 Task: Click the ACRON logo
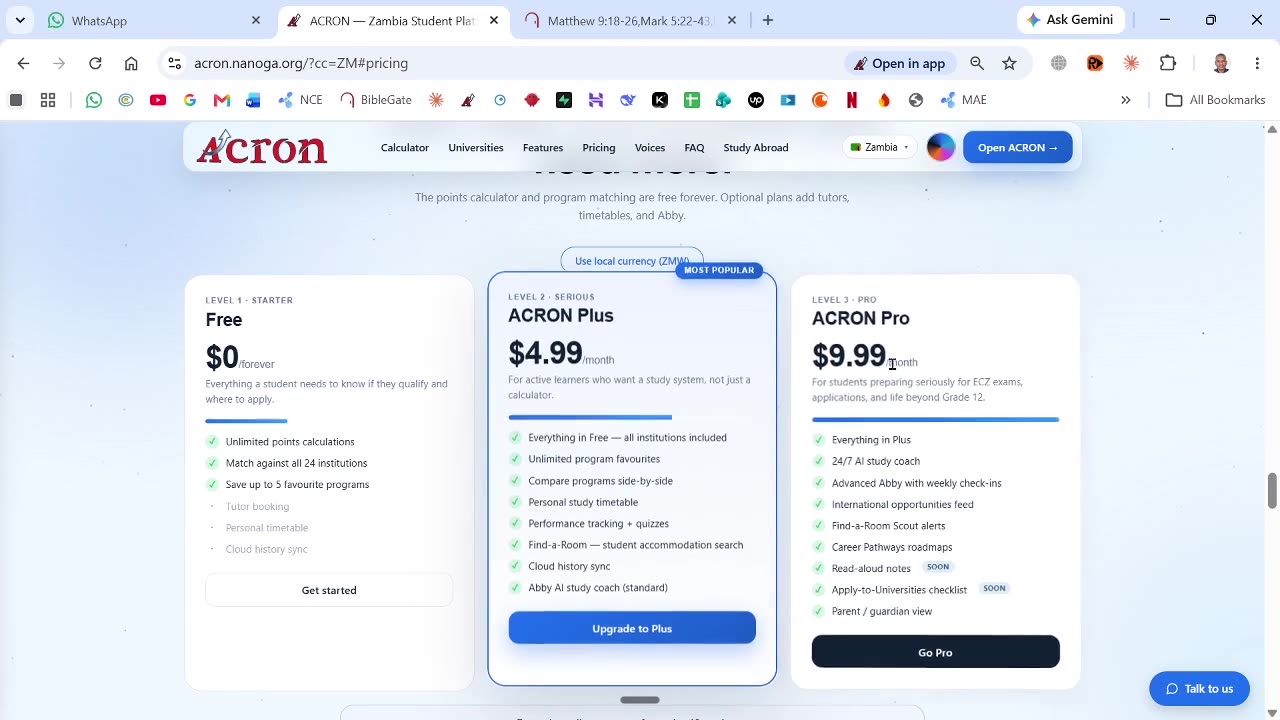coord(262,147)
